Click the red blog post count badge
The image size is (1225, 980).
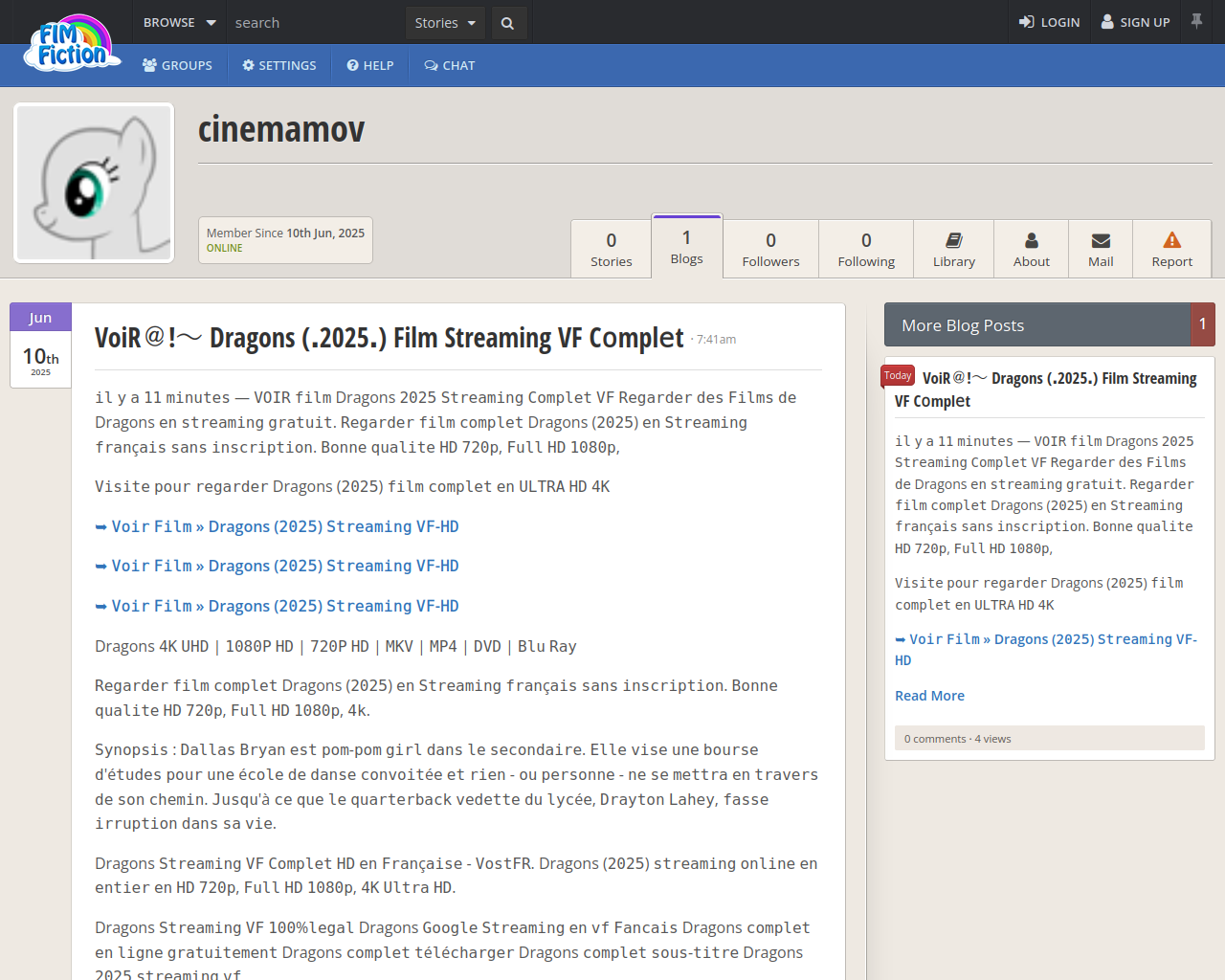[x=1203, y=324]
